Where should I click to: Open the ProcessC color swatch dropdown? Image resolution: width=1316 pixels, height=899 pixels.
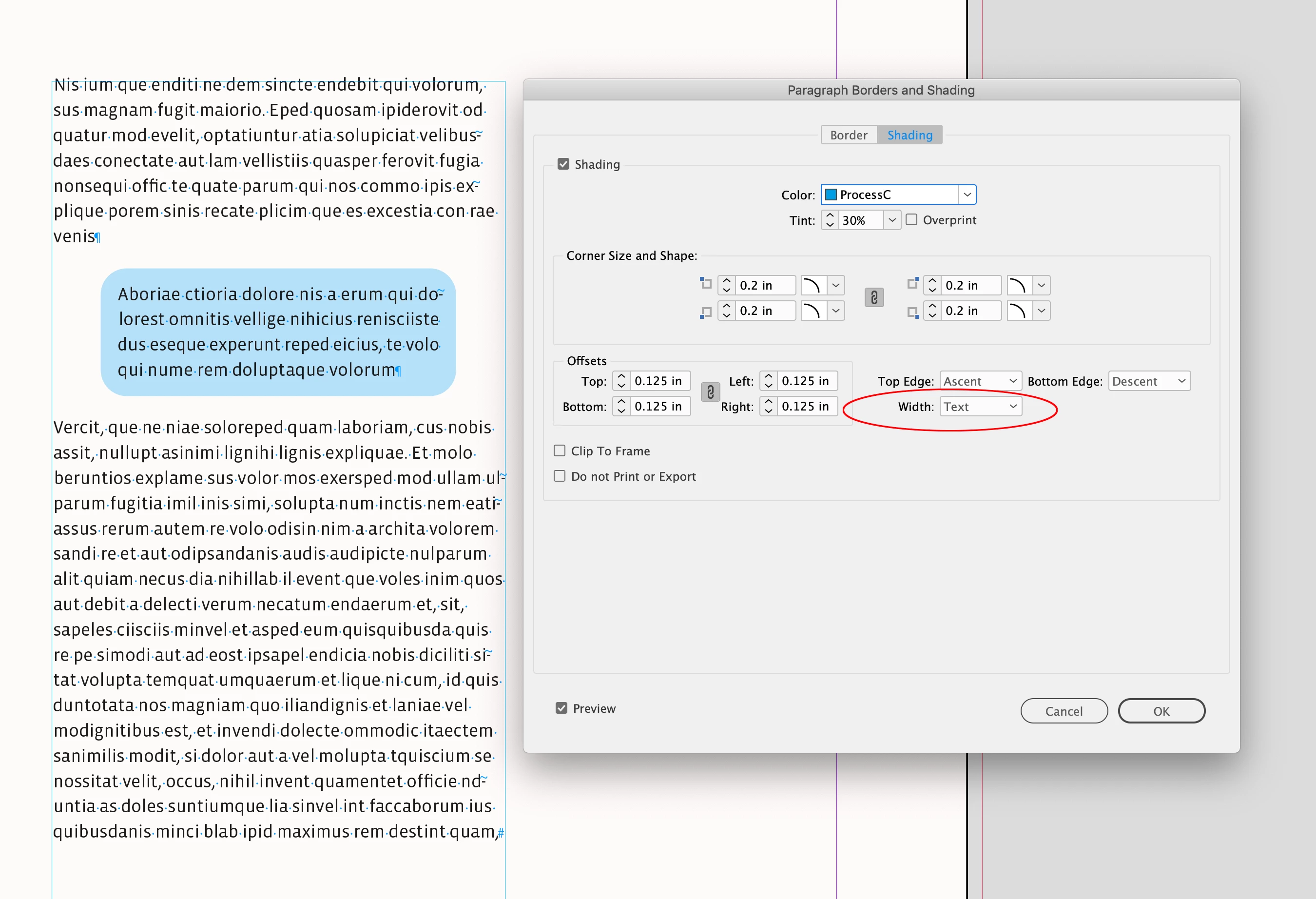967,195
